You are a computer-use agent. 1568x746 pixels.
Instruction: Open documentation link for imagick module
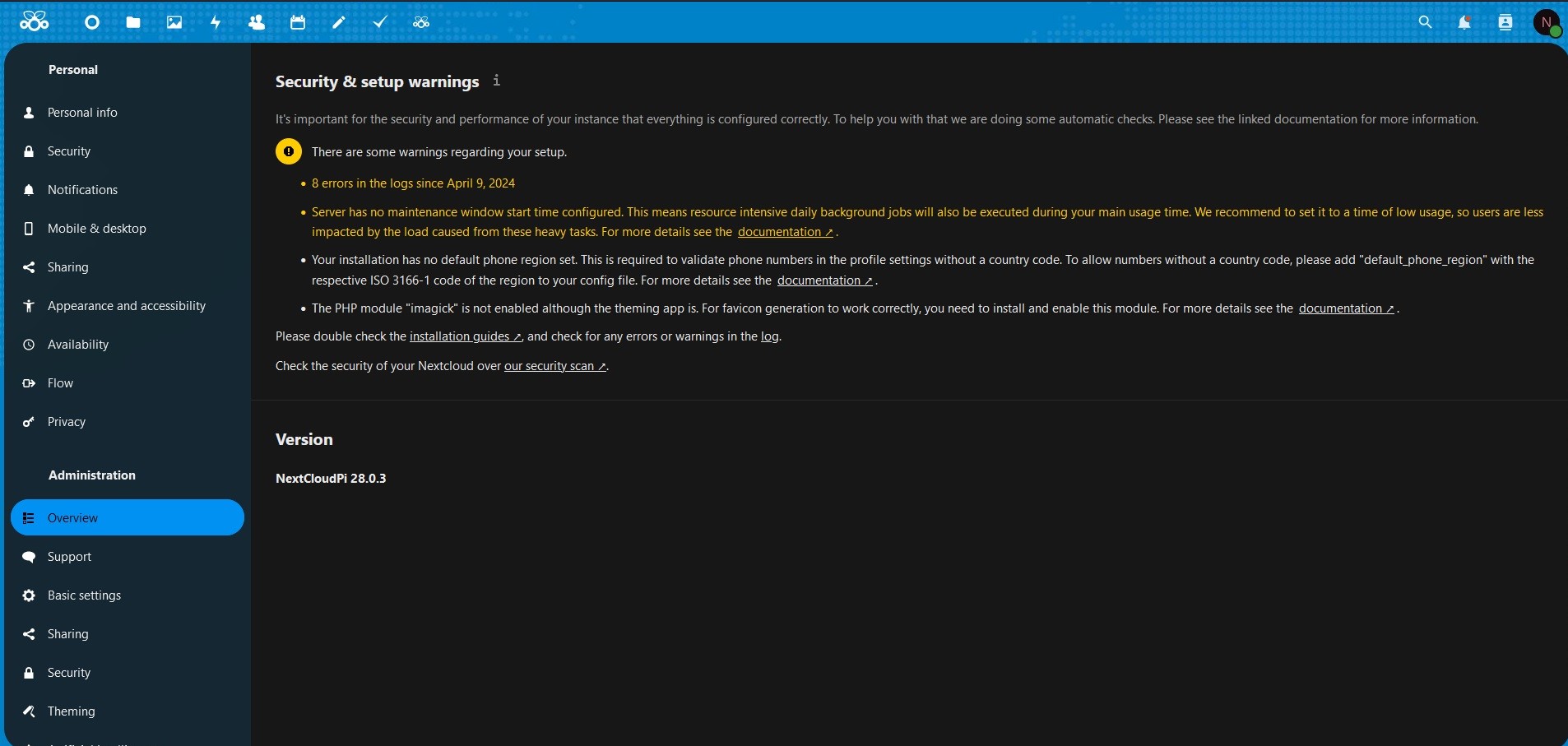1346,309
